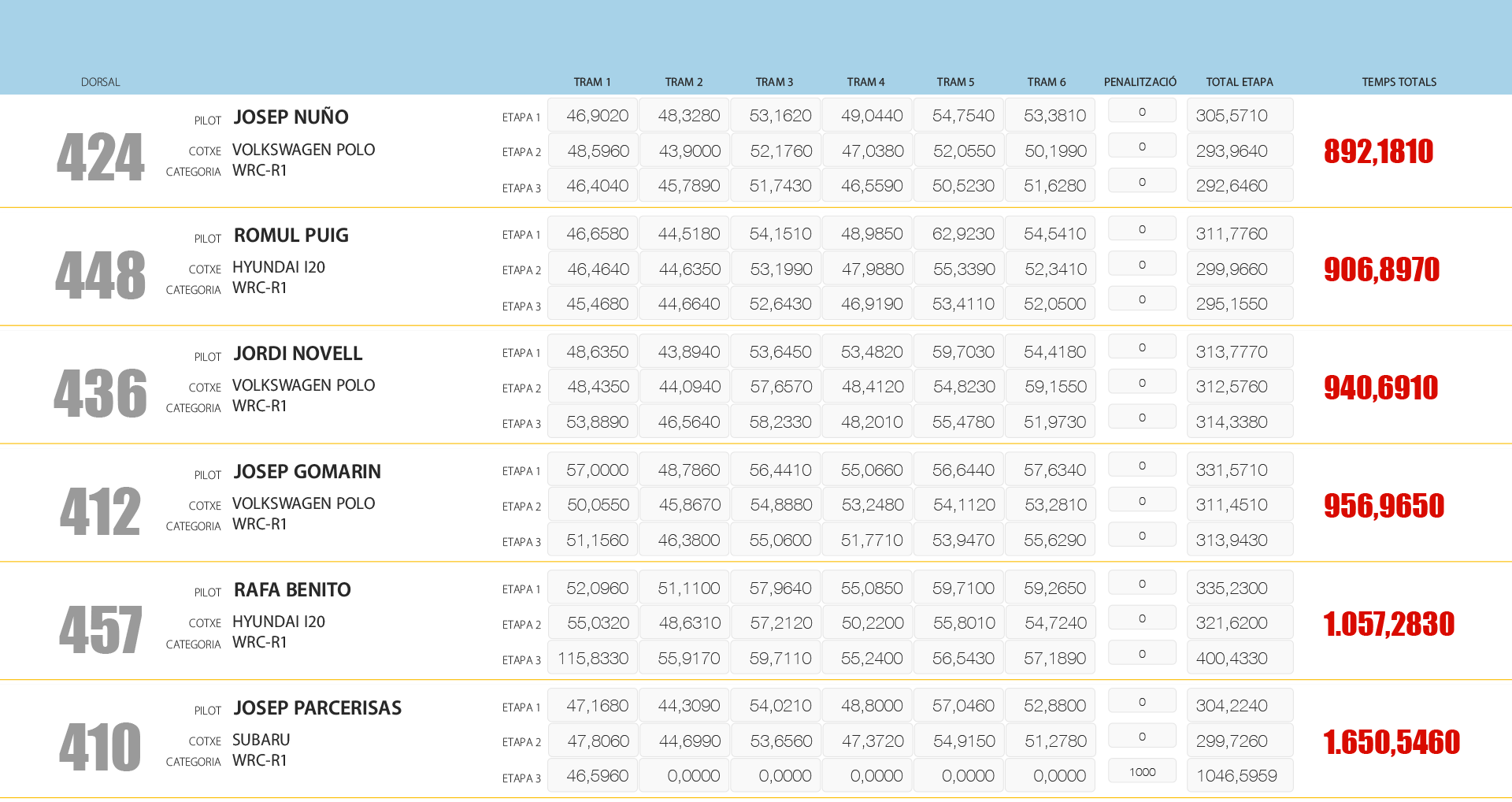Click pilot name JOSEP PARCERISAS
The image size is (1512, 802).
(x=317, y=708)
